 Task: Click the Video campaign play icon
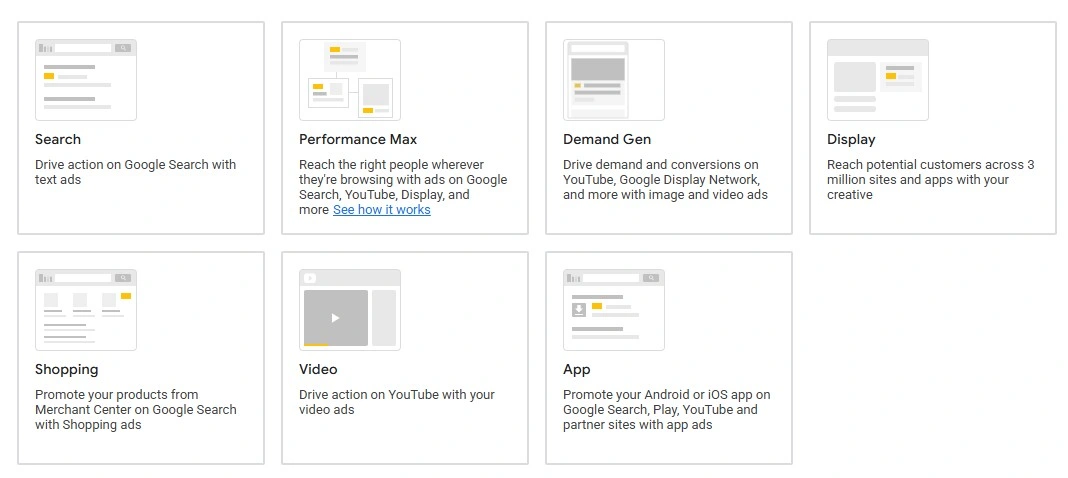coord(336,318)
